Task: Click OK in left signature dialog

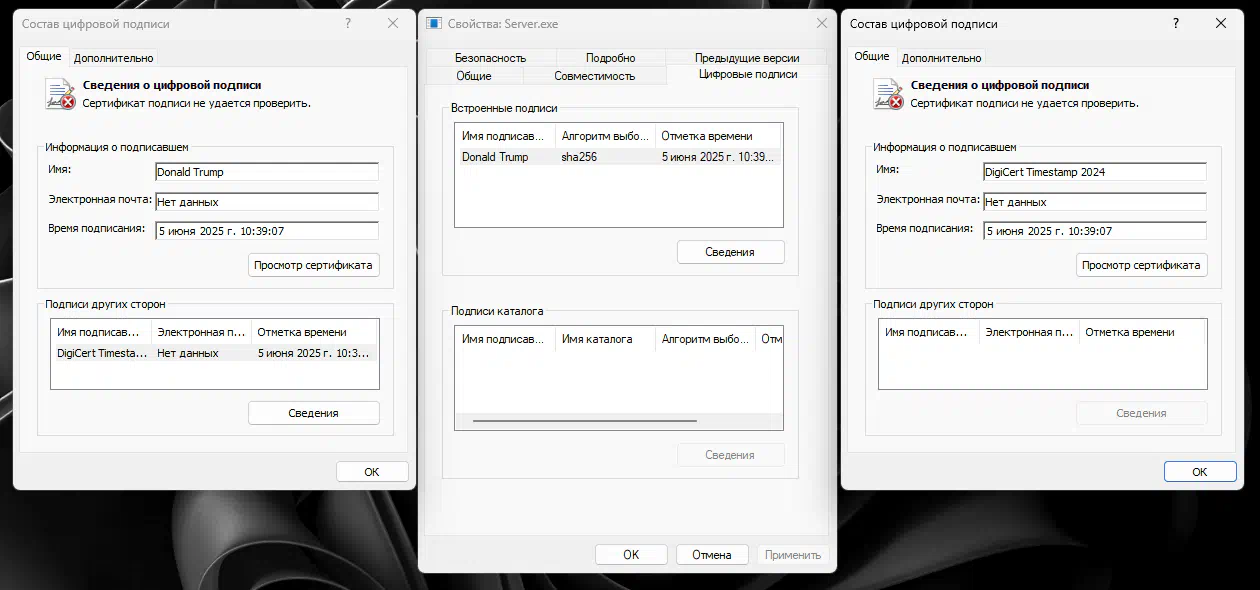Action: (372, 472)
